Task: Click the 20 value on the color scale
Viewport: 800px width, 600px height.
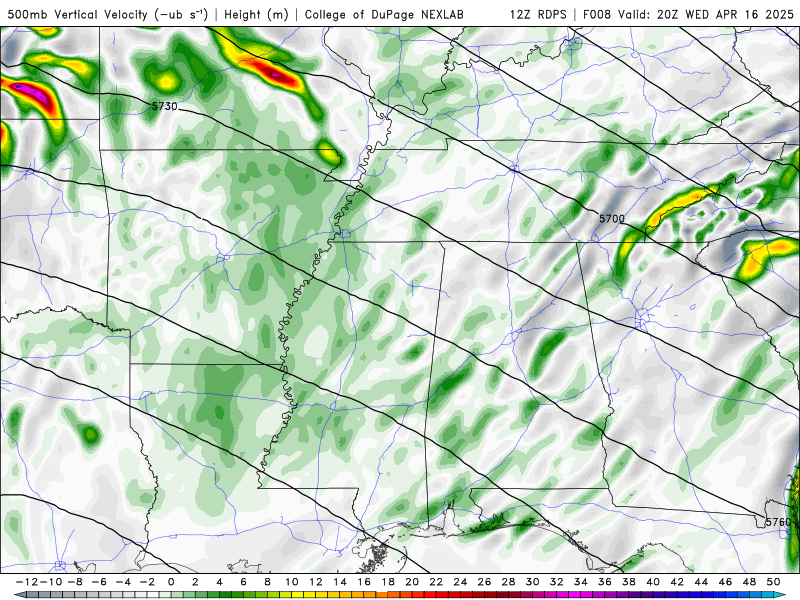Action: point(412,582)
